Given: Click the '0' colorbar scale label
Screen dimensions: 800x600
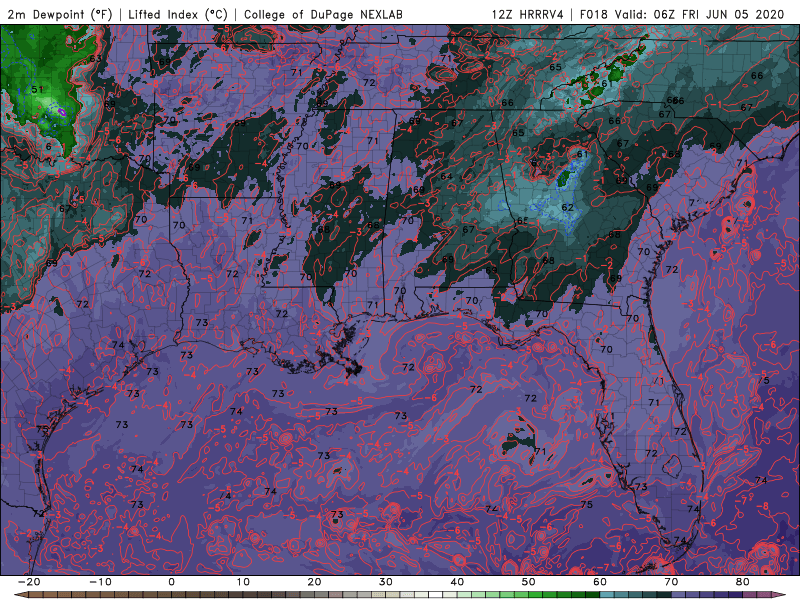Looking at the screenshot, I should pyautogui.click(x=171, y=582).
